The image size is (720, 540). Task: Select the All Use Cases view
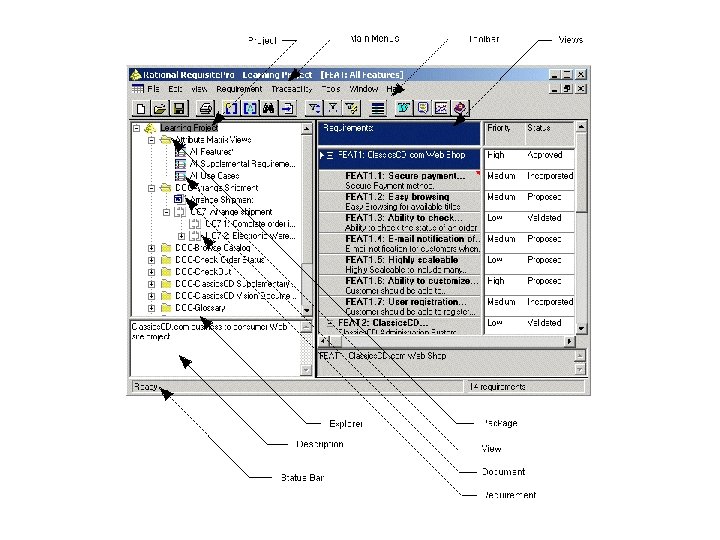point(214,175)
